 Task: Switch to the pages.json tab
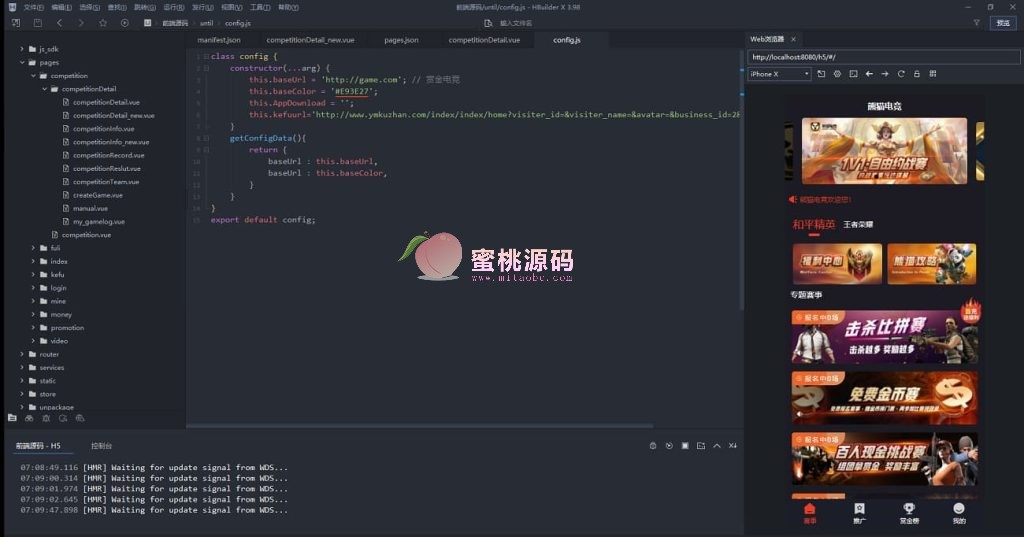point(401,40)
